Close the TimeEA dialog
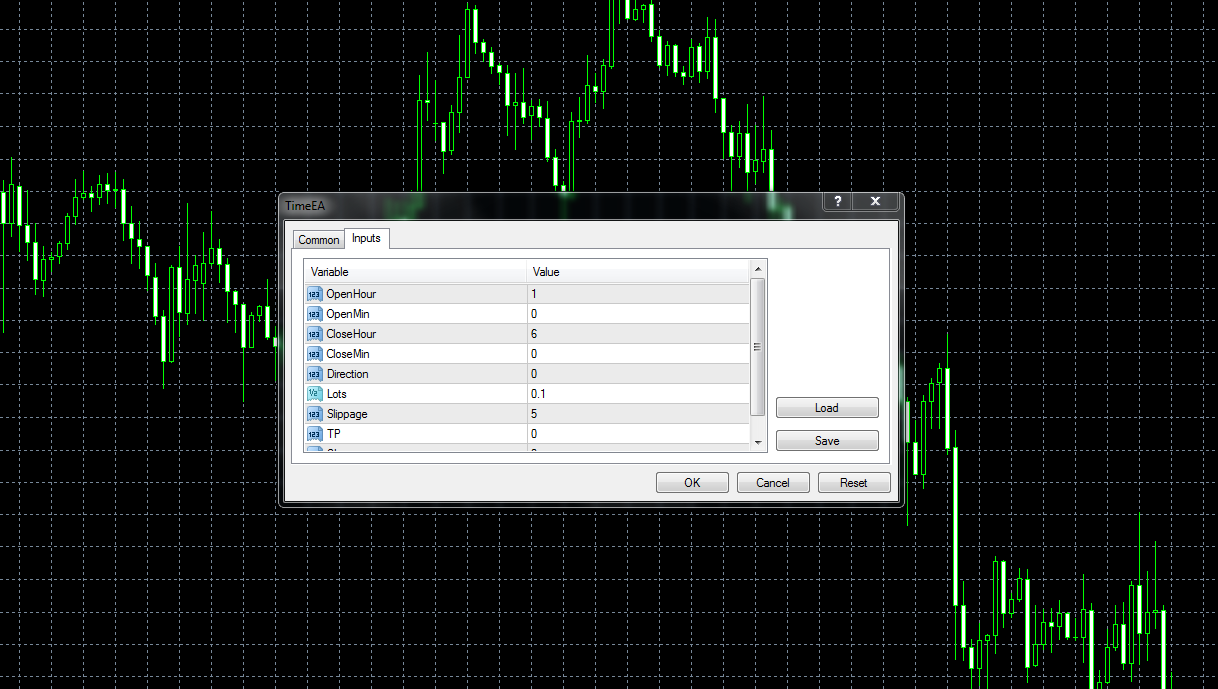 (x=875, y=201)
